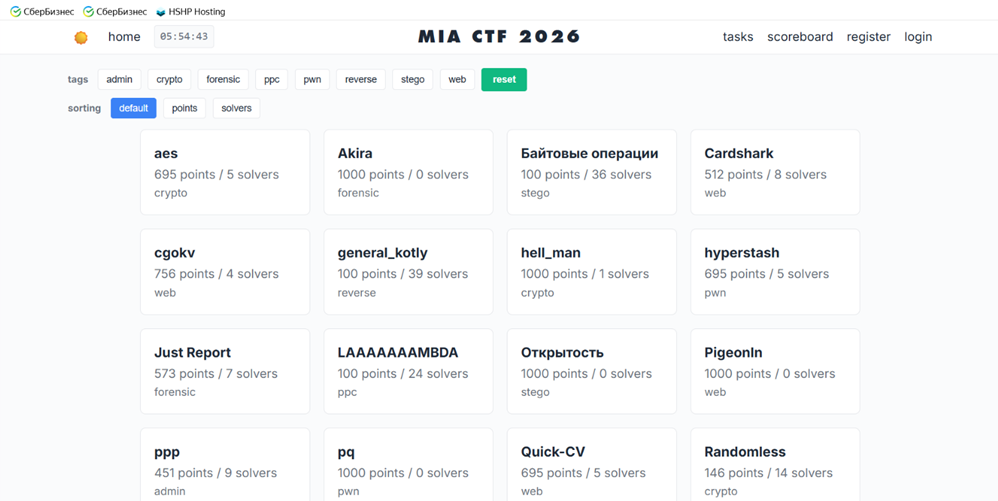This screenshot has height=501, width=998.
Task: Open the Akira task card
Action: (409, 173)
